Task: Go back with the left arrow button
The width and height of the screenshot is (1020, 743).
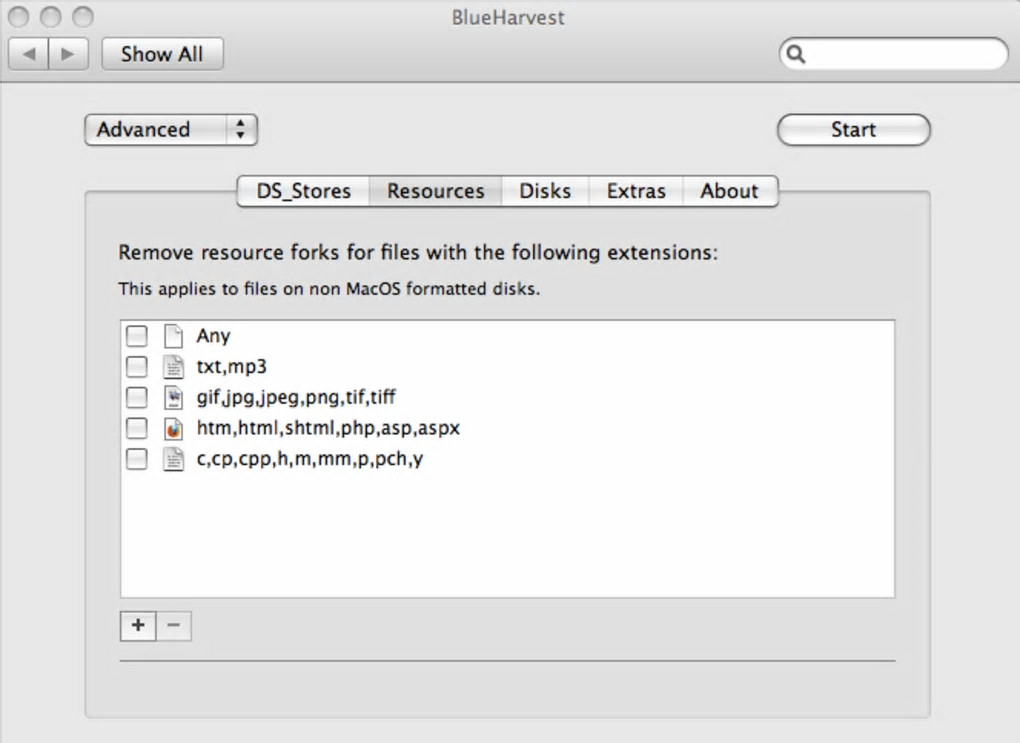Action: [28, 54]
